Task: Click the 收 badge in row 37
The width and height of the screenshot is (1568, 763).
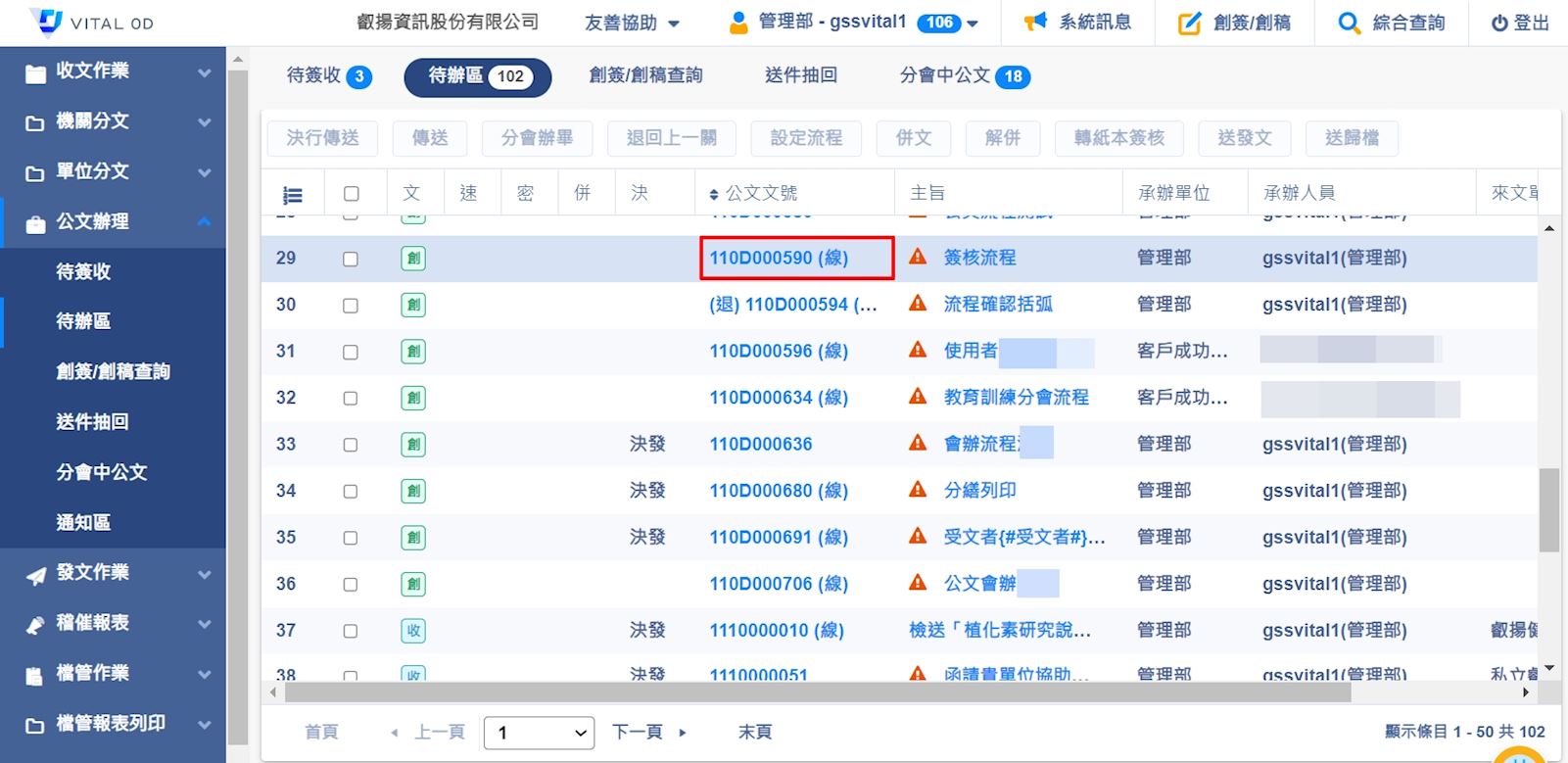Action: click(x=413, y=631)
